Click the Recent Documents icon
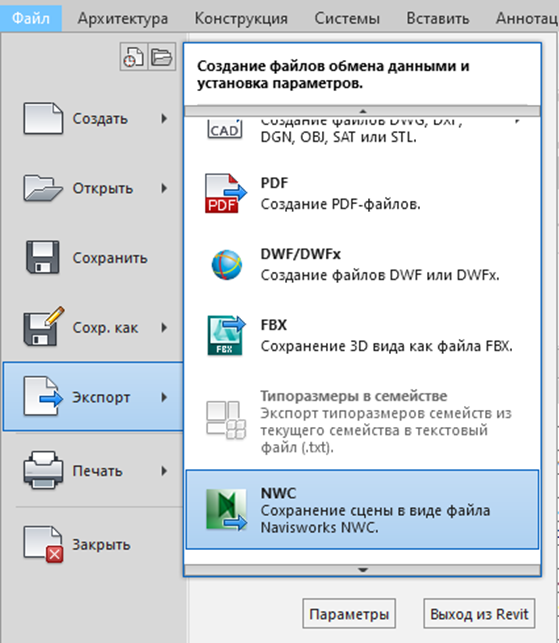The image size is (559, 643). (134, 57)
